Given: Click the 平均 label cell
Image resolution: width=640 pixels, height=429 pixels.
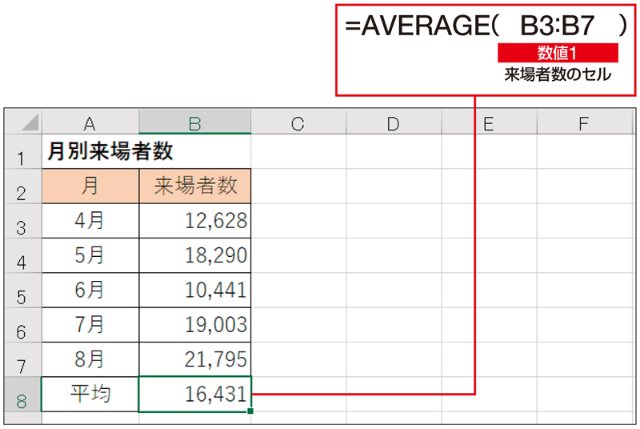Looking at the screenshot, I should [90, 394].
